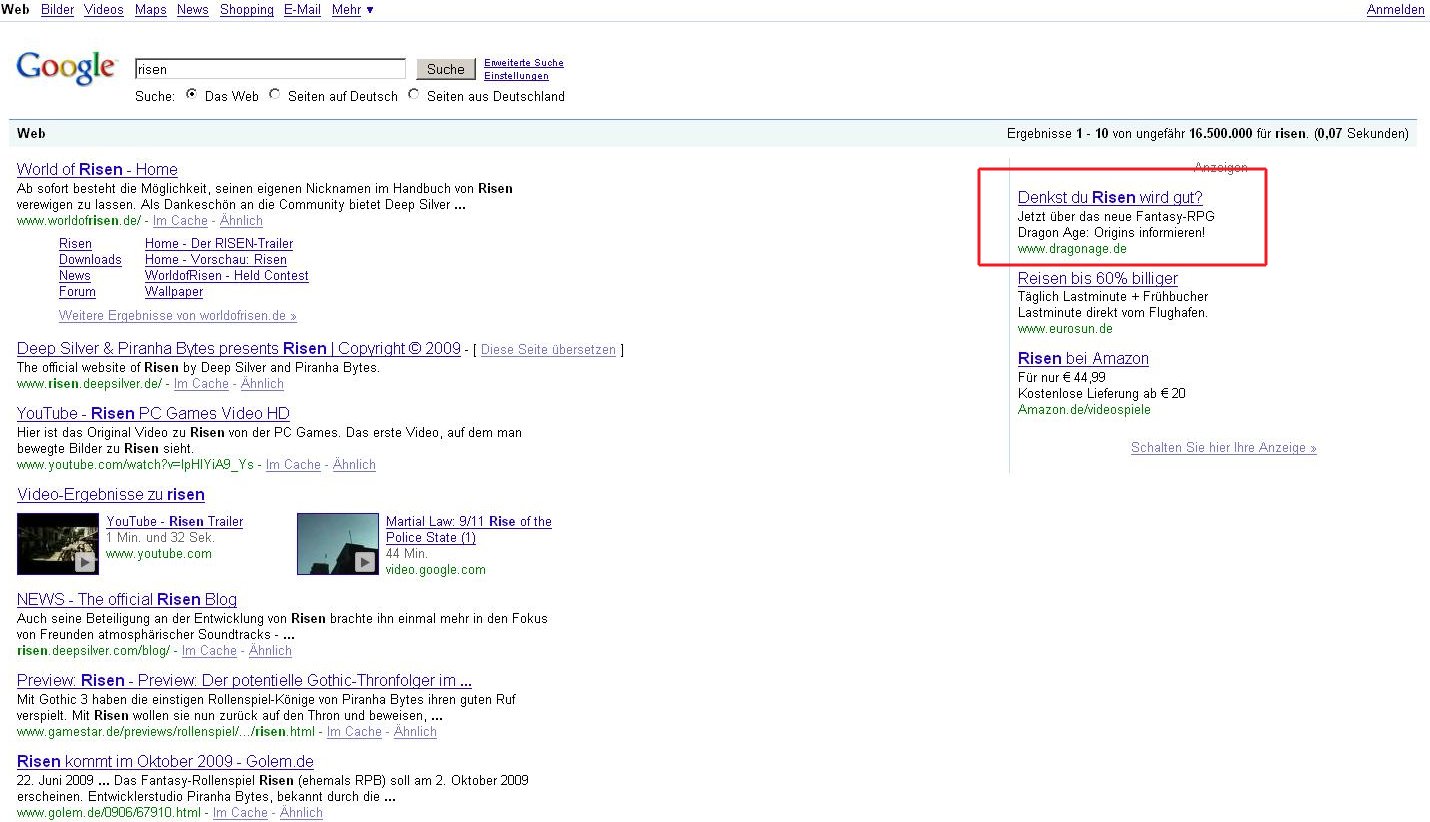Open Im Cache for gamestar.de result

click(354, 732)
